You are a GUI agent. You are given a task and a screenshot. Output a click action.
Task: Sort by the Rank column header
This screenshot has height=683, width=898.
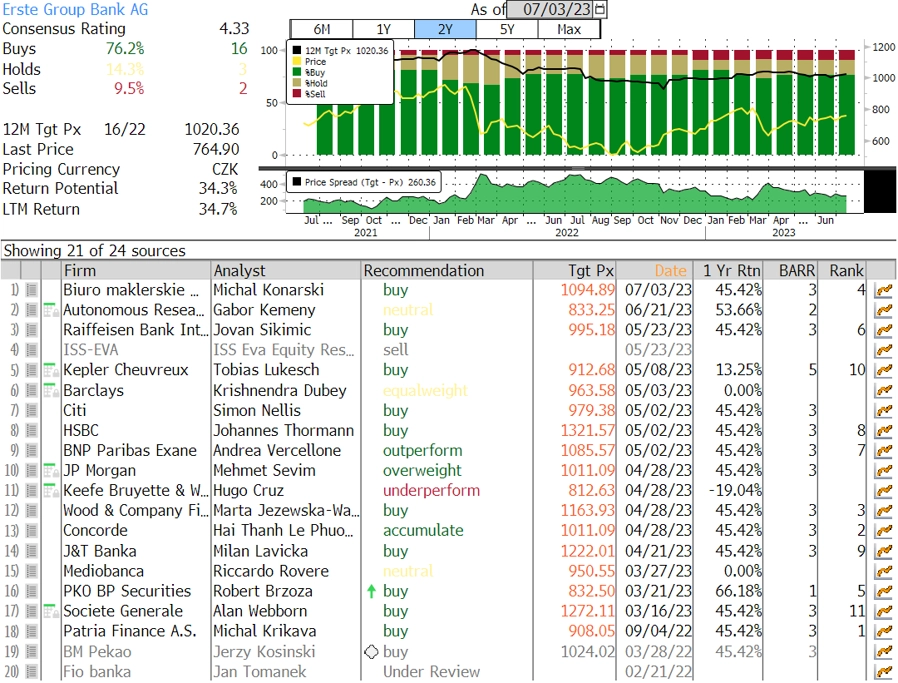coord(842,270)
